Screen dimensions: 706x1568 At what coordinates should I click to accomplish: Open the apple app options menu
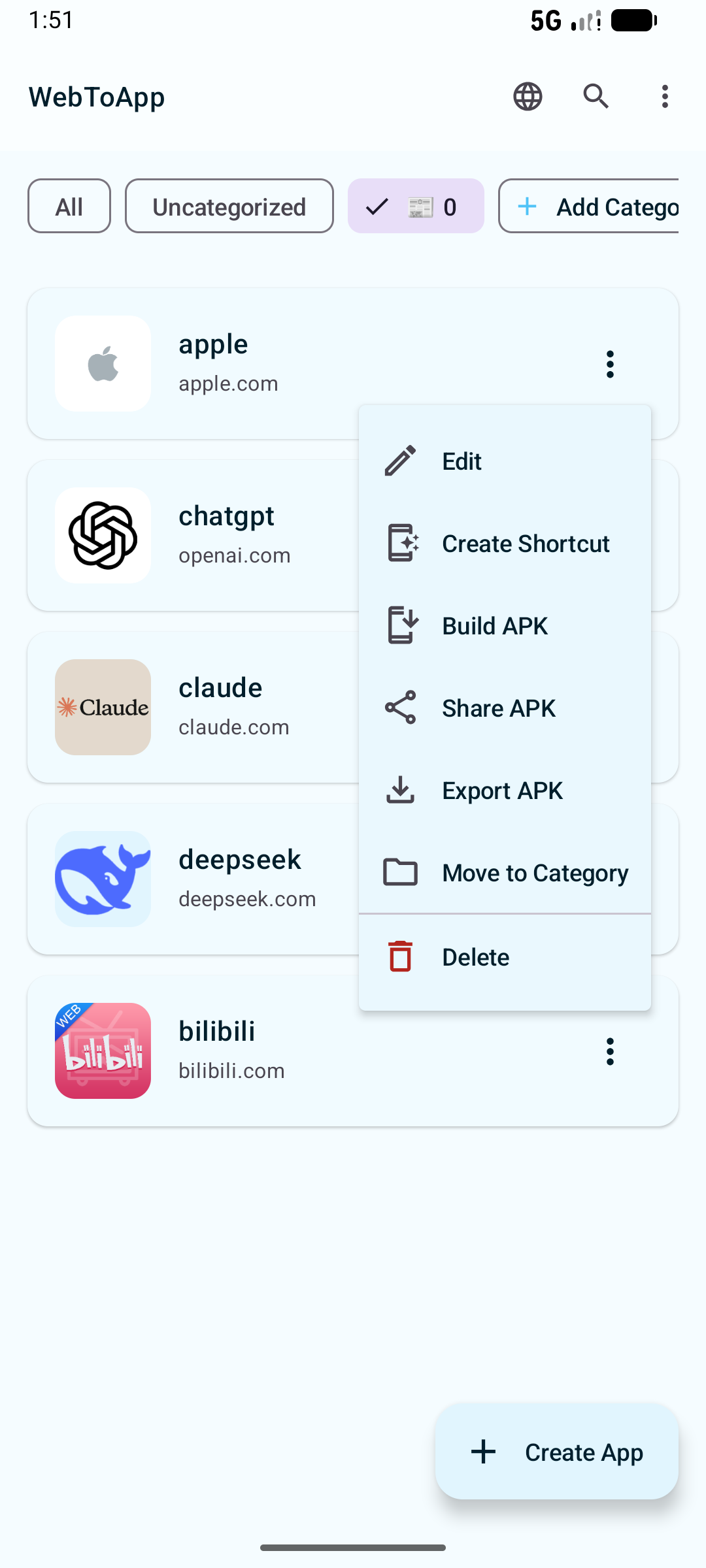[x=610, y=364]
